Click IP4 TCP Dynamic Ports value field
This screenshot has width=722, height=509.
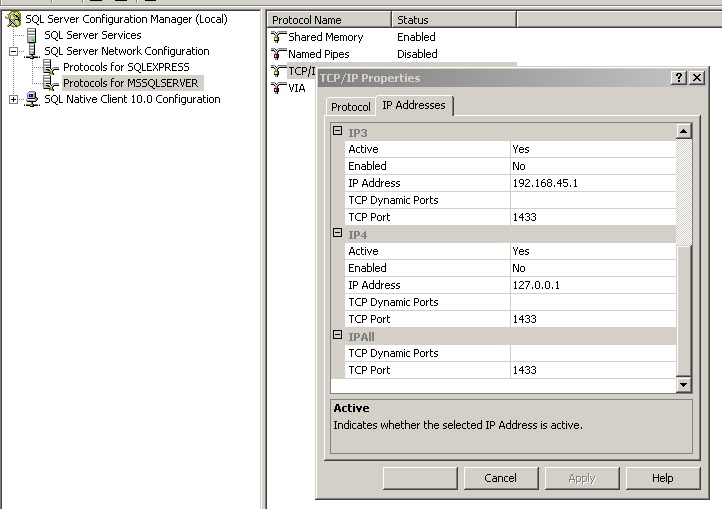[x=593, y=302]
